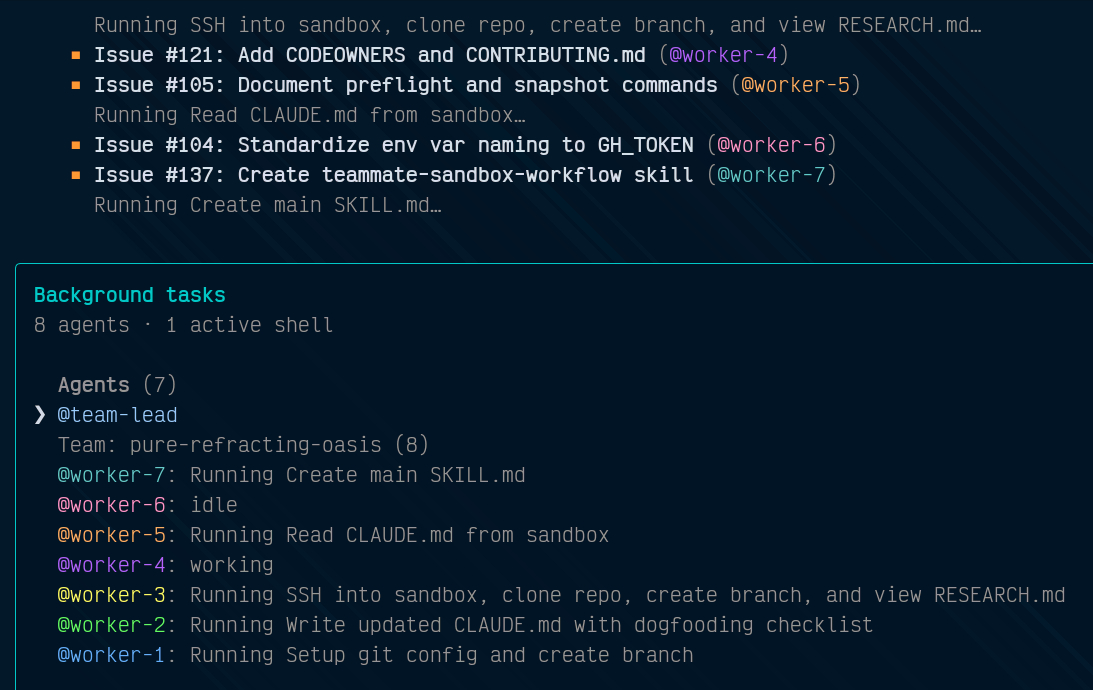Click the Background tasks panel title
The height and width of the screenshot is (690, 1093).
coord(130,295)
